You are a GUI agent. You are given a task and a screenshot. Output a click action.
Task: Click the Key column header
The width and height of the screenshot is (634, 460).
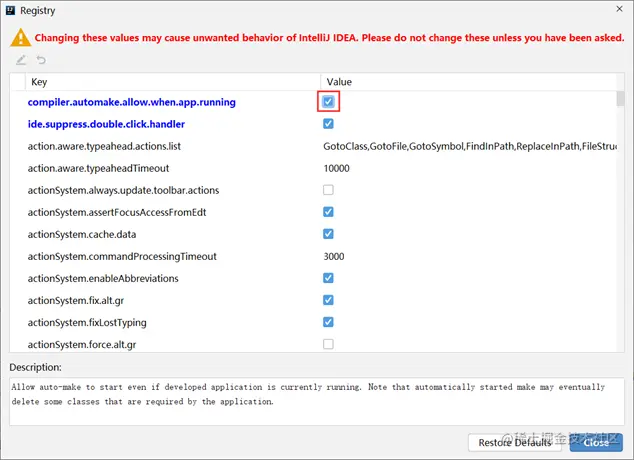[x=173, y=82]
